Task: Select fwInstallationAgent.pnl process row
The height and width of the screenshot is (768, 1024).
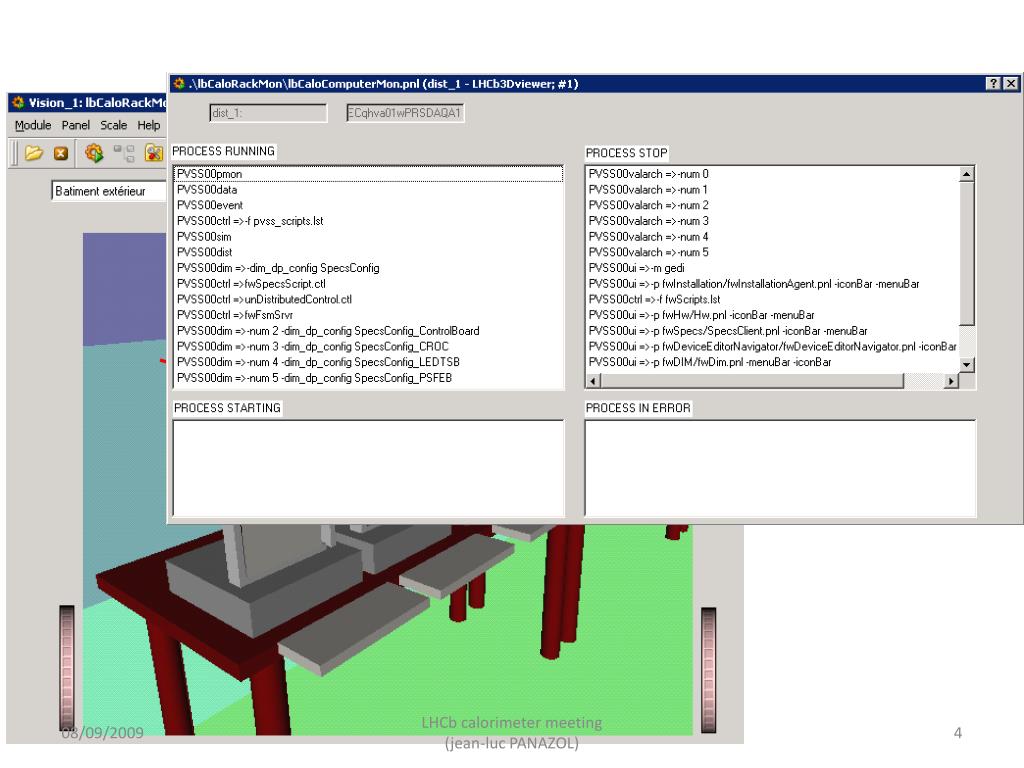Action: (773, 283)
